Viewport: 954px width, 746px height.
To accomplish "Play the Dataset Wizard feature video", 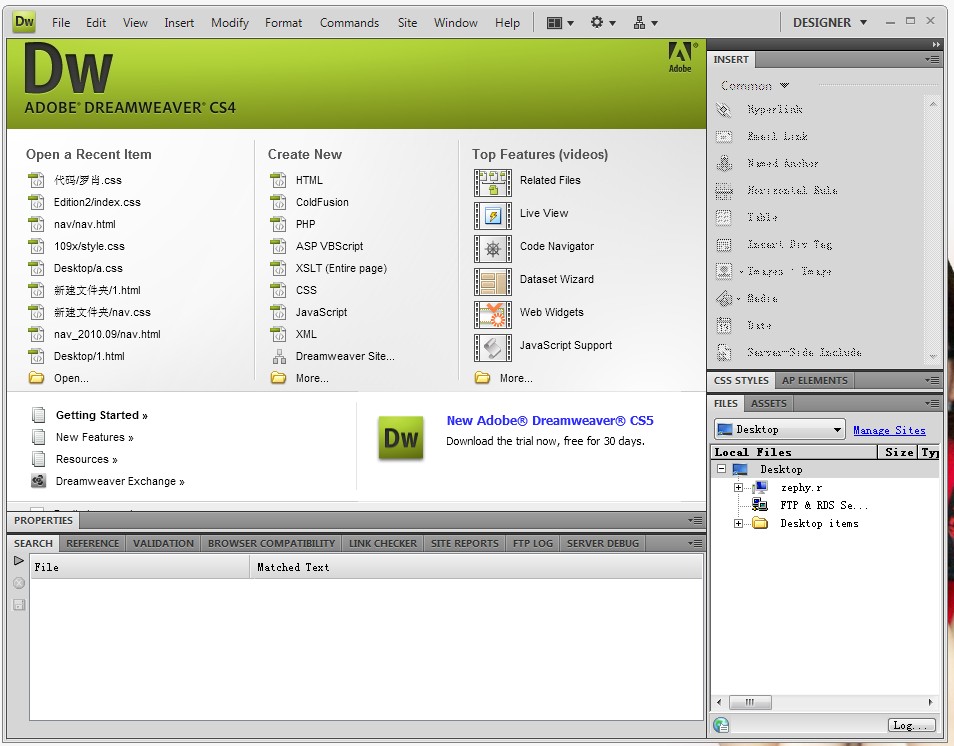I will [493, 281].
